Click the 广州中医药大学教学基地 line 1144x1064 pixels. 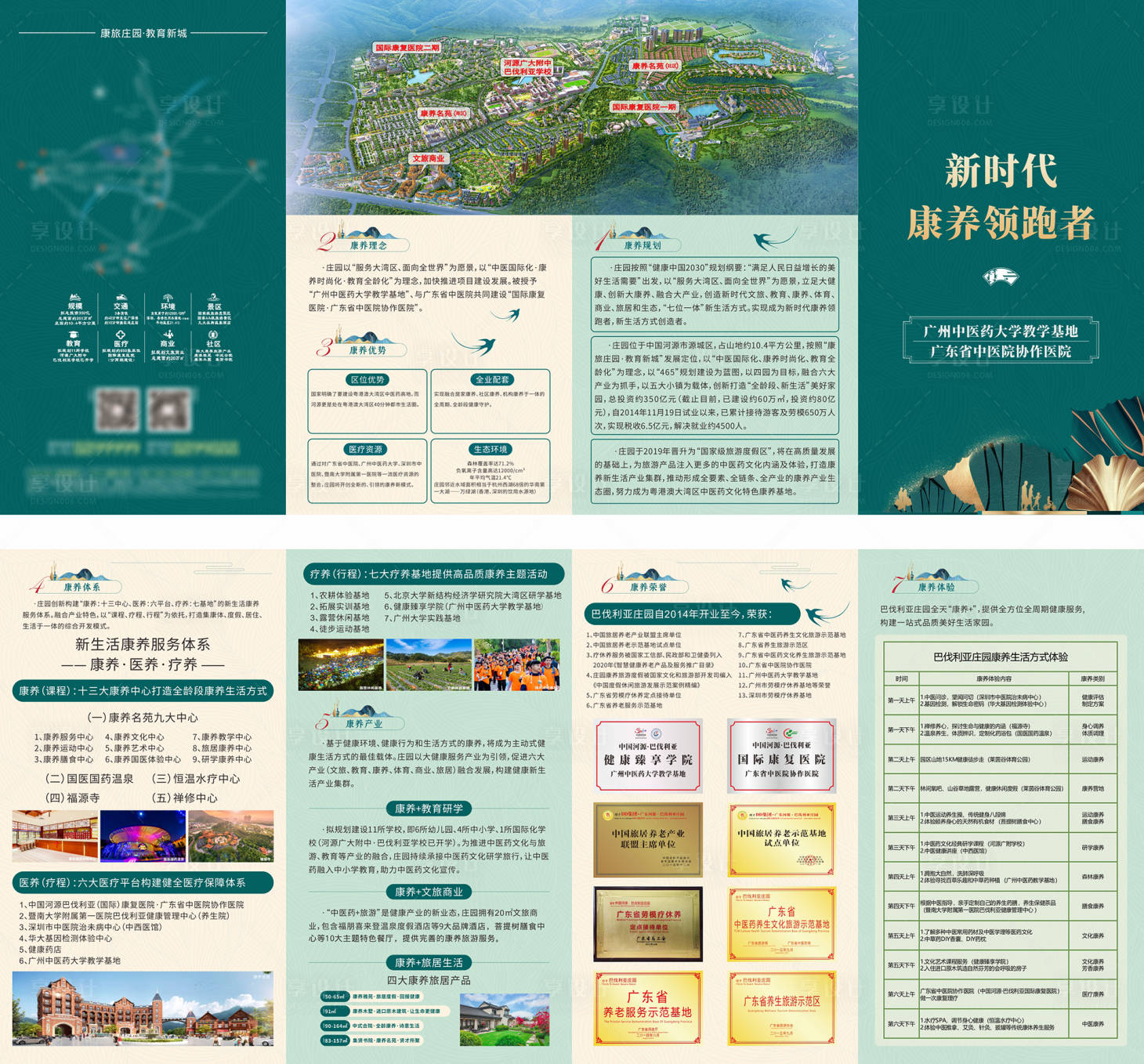click(1001, 331)
